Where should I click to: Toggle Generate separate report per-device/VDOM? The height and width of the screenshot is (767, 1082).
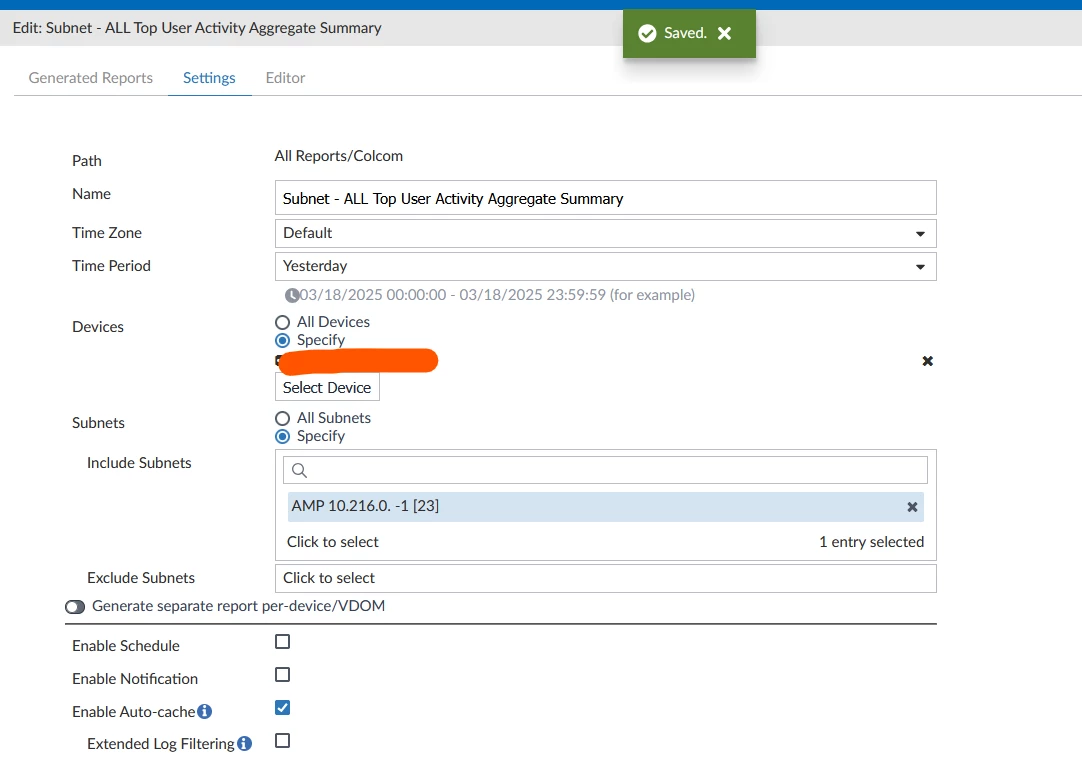[75, 606]
